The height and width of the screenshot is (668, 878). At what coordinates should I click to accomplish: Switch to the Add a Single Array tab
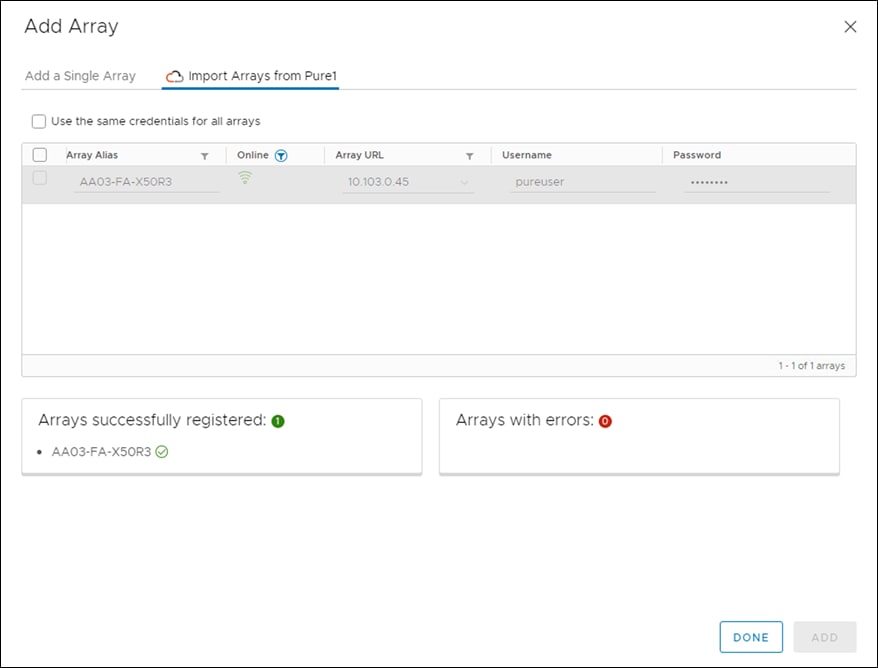click(80, 75)
